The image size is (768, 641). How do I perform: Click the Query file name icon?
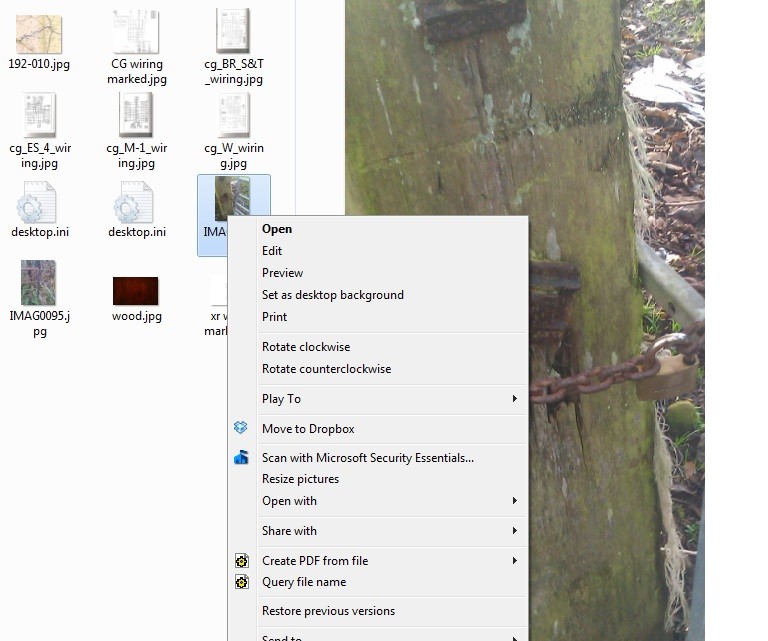coord(241,582)
